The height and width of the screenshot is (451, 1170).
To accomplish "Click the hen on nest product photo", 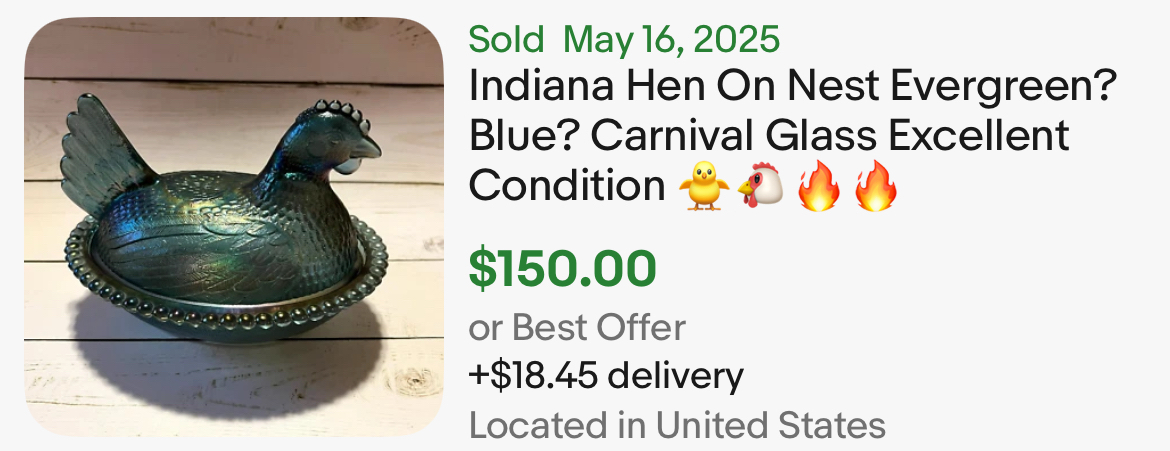I will tap(234, 226).
